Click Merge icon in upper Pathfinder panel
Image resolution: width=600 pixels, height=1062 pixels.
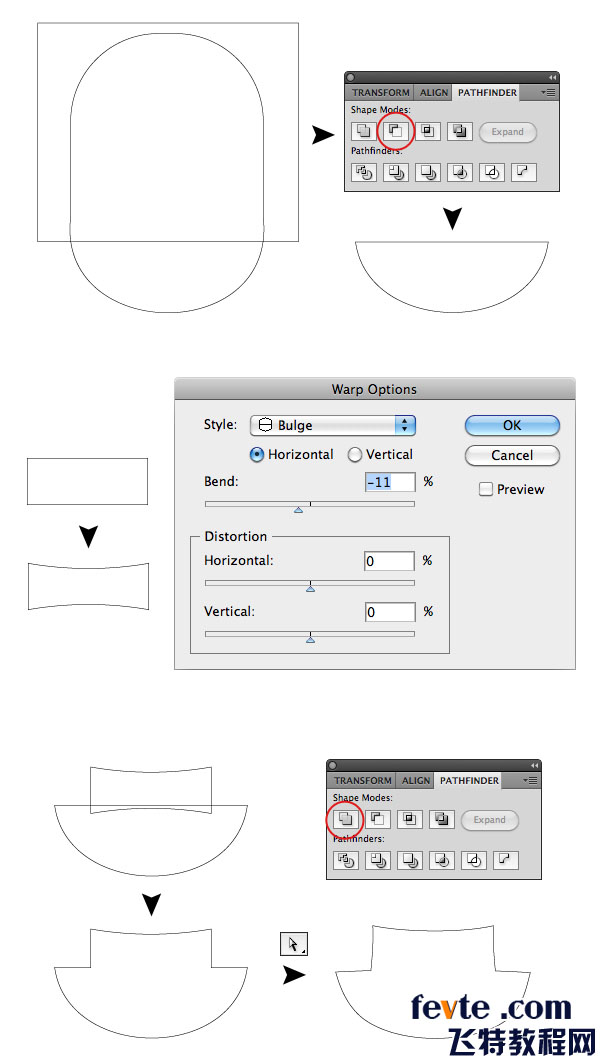[428, 172]
